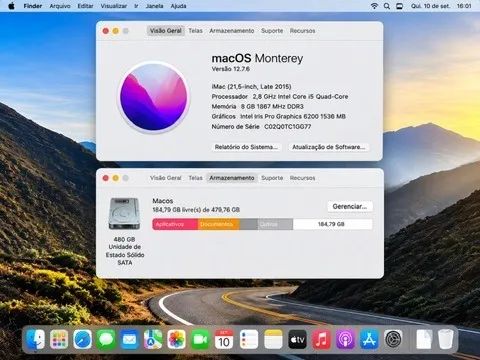
Task: Open the Ajuda menu
Action: tap(178, 6)
